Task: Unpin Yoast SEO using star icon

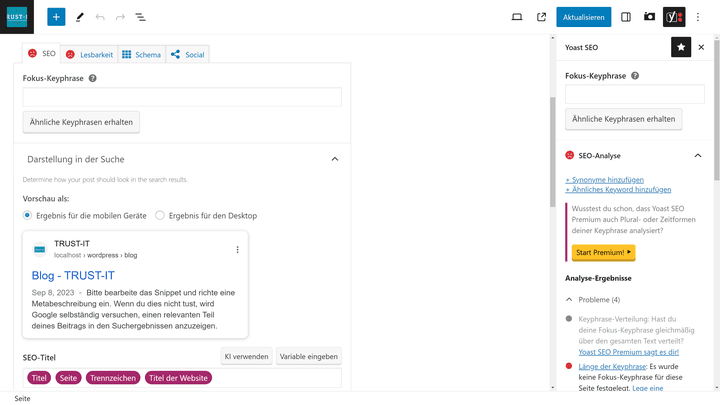Action: [681, 47]
